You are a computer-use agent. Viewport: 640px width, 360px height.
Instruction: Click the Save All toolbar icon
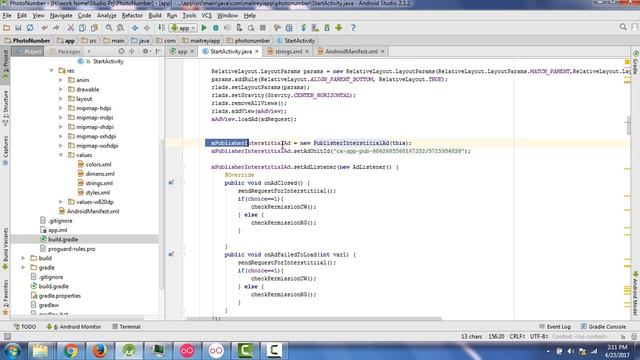coord(18,28)
